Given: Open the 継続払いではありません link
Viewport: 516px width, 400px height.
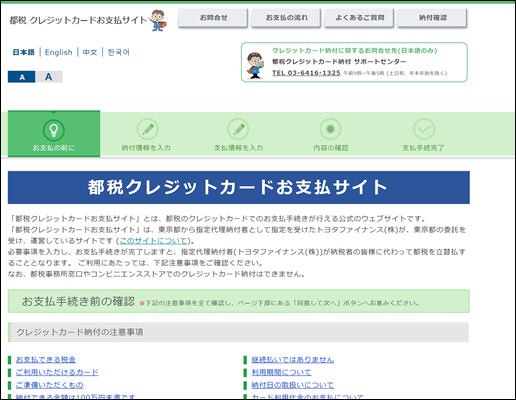Looking at the screenshot, I should click(x=293, y=360).
